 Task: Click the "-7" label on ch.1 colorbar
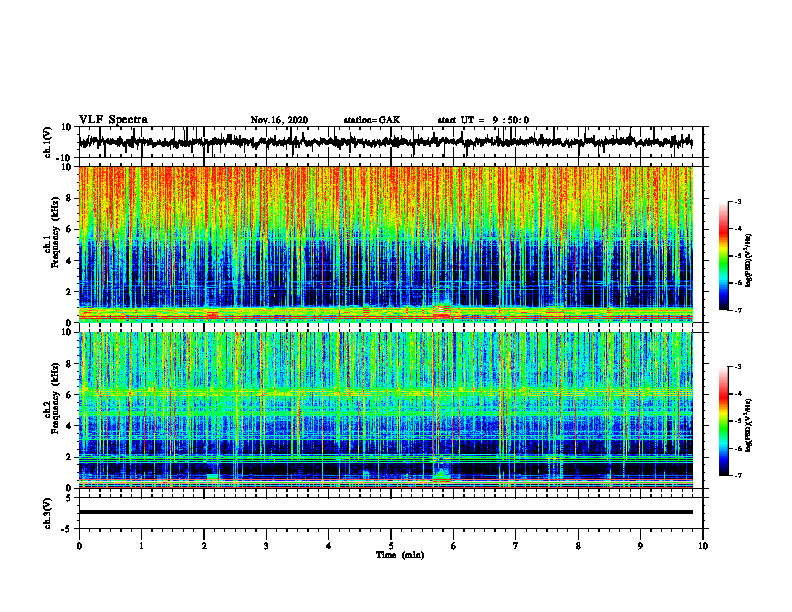pos(738,310)
